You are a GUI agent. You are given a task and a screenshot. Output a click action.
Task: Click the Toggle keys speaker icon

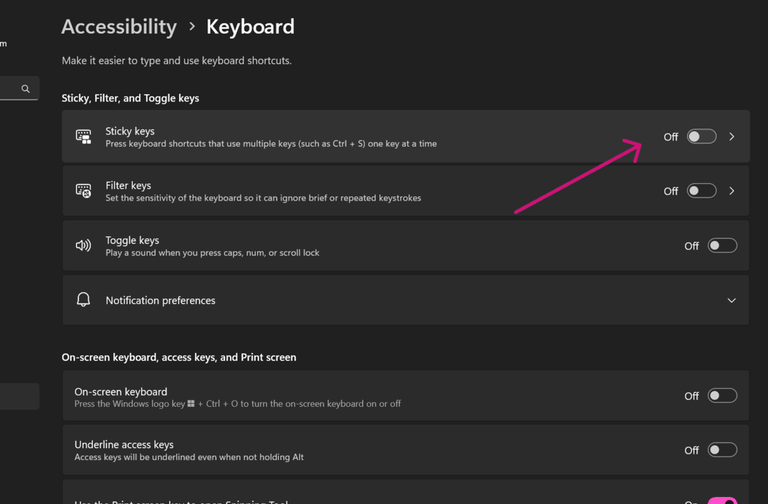coord(84,246)
